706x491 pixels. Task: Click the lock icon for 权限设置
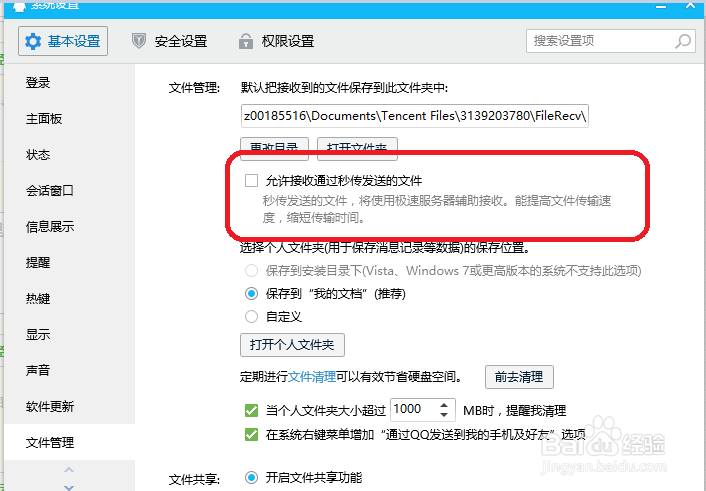[245, 41]
